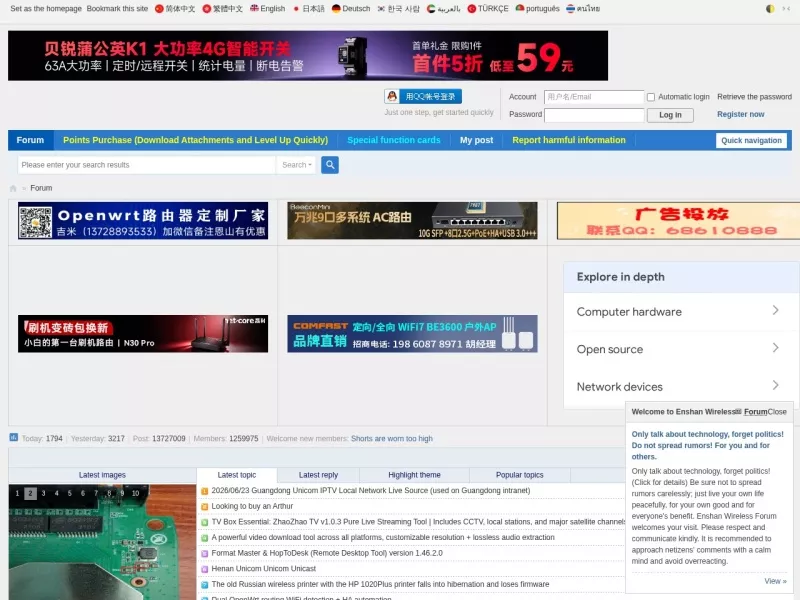
Task: Open icon of Format Master & HopToDesk topic
Action: 205,554
